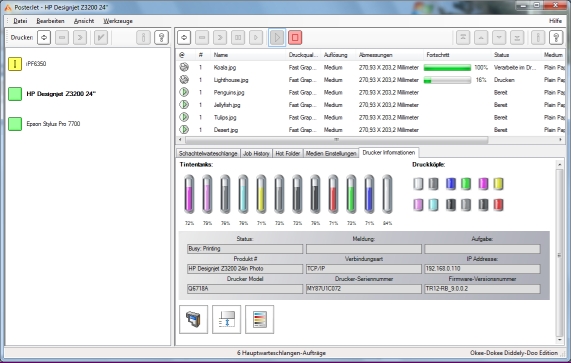
Task: Open the Werkzeuge menu
Action: pos(118,21)
